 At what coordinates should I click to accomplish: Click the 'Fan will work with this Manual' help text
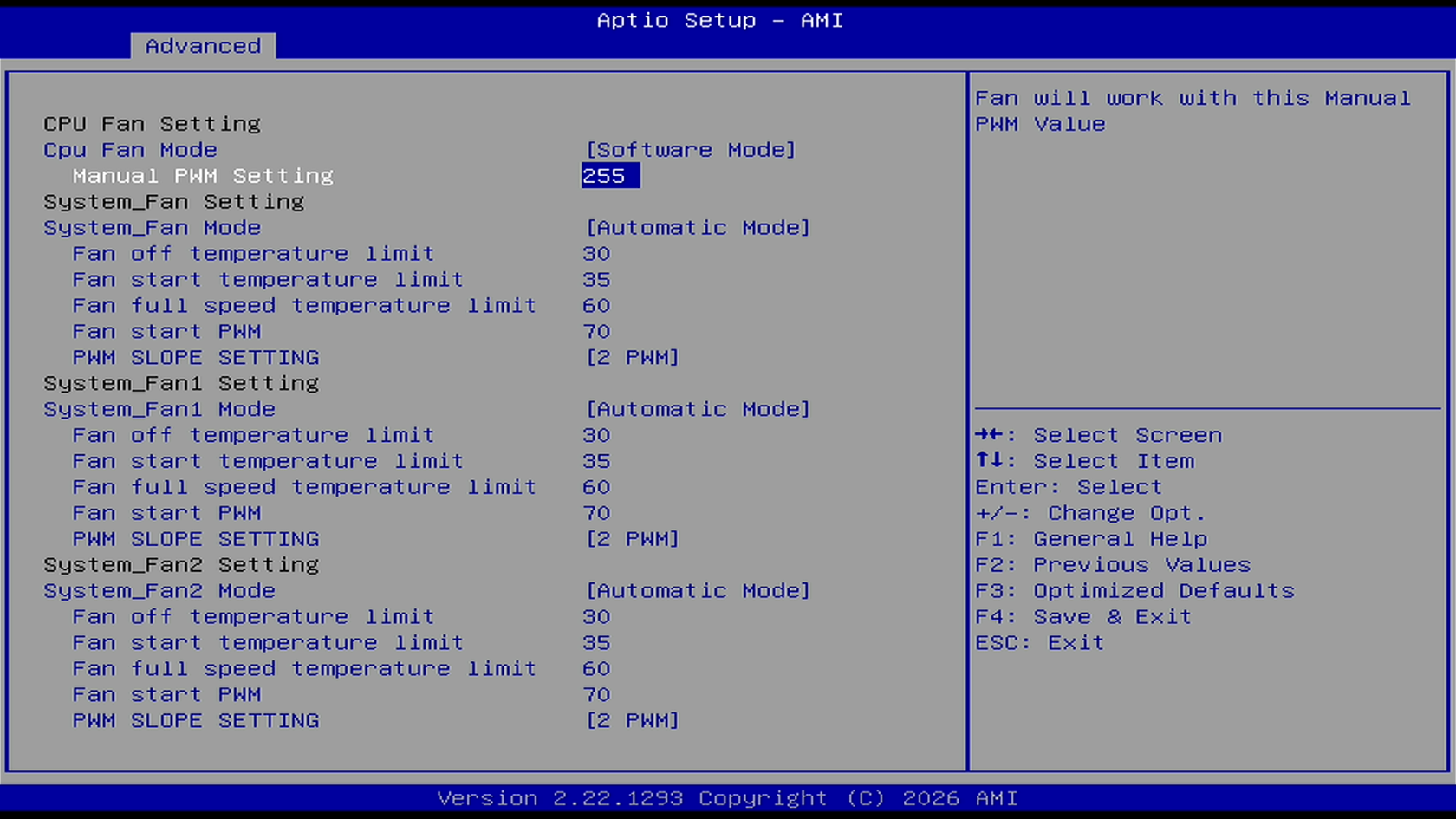pos(1193,98)
